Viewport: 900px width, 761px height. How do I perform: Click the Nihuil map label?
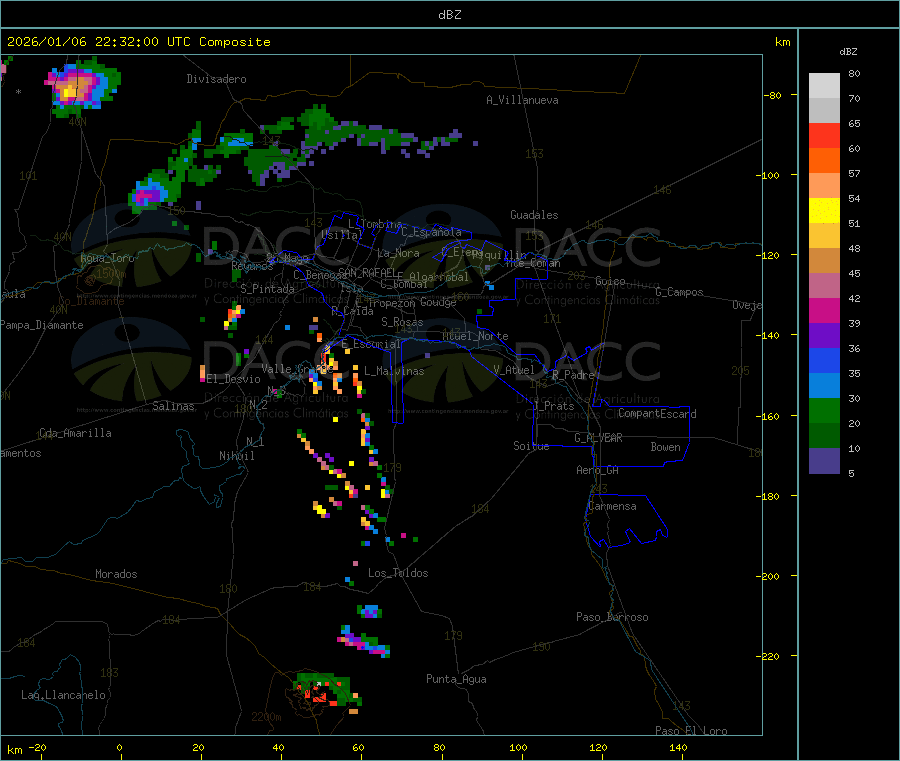tap(237, 456)
